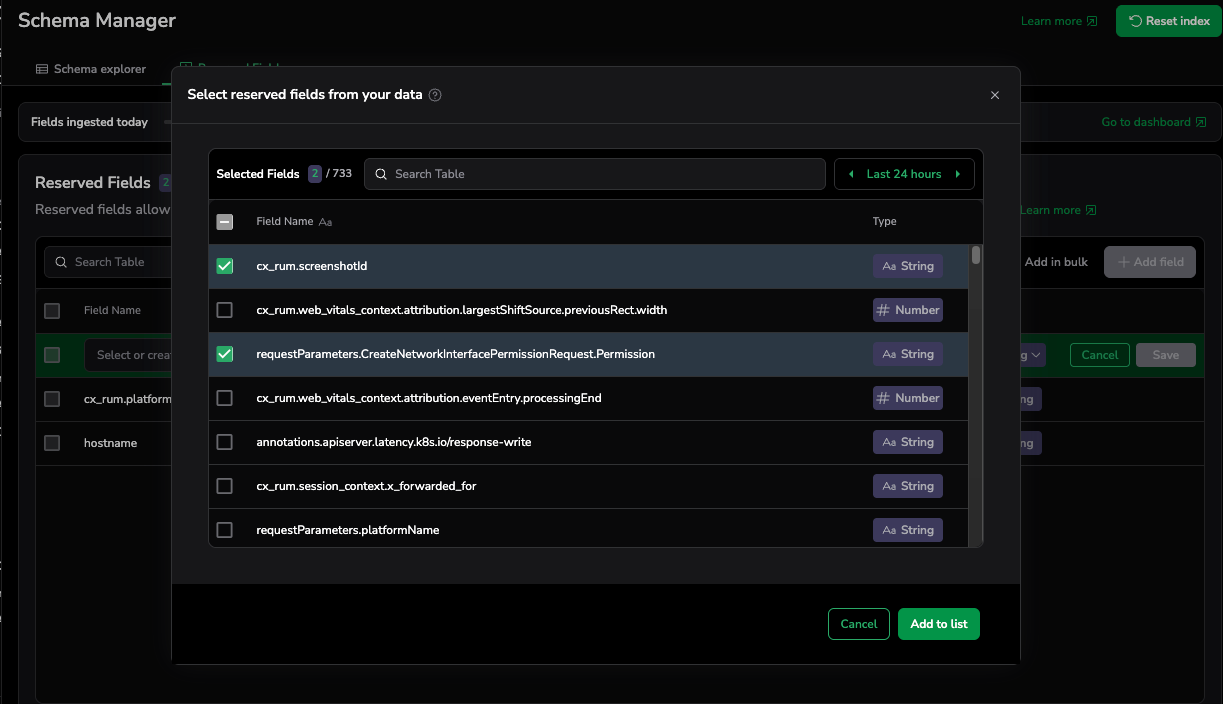1223x704 pixels.
Task: Switch to the Schema explorer tab
Action: [91, 69]
